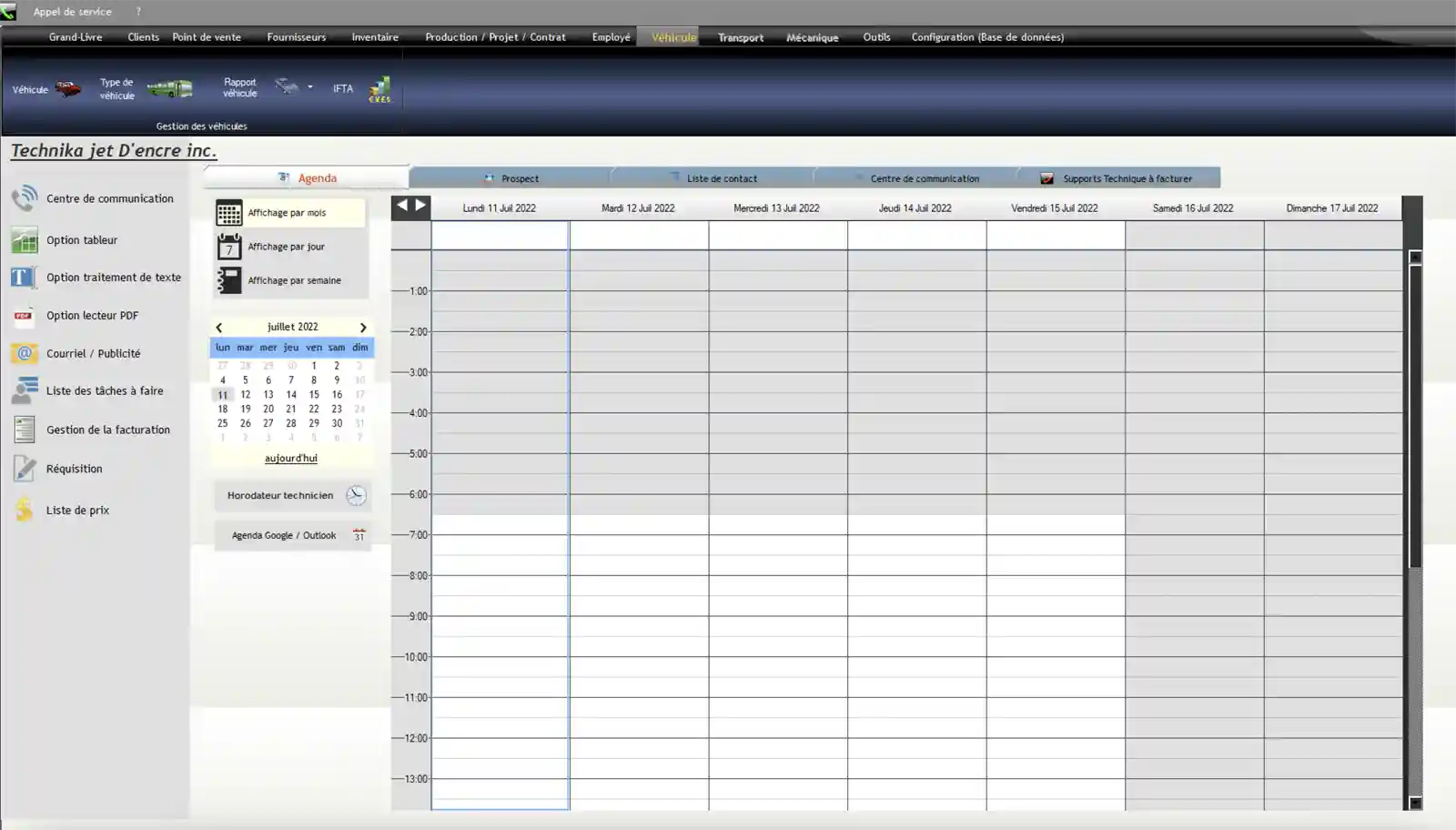The width and height of the screenshot is (1456, 830).
Task: Click the help question mark
Action: tap(138, 12)
